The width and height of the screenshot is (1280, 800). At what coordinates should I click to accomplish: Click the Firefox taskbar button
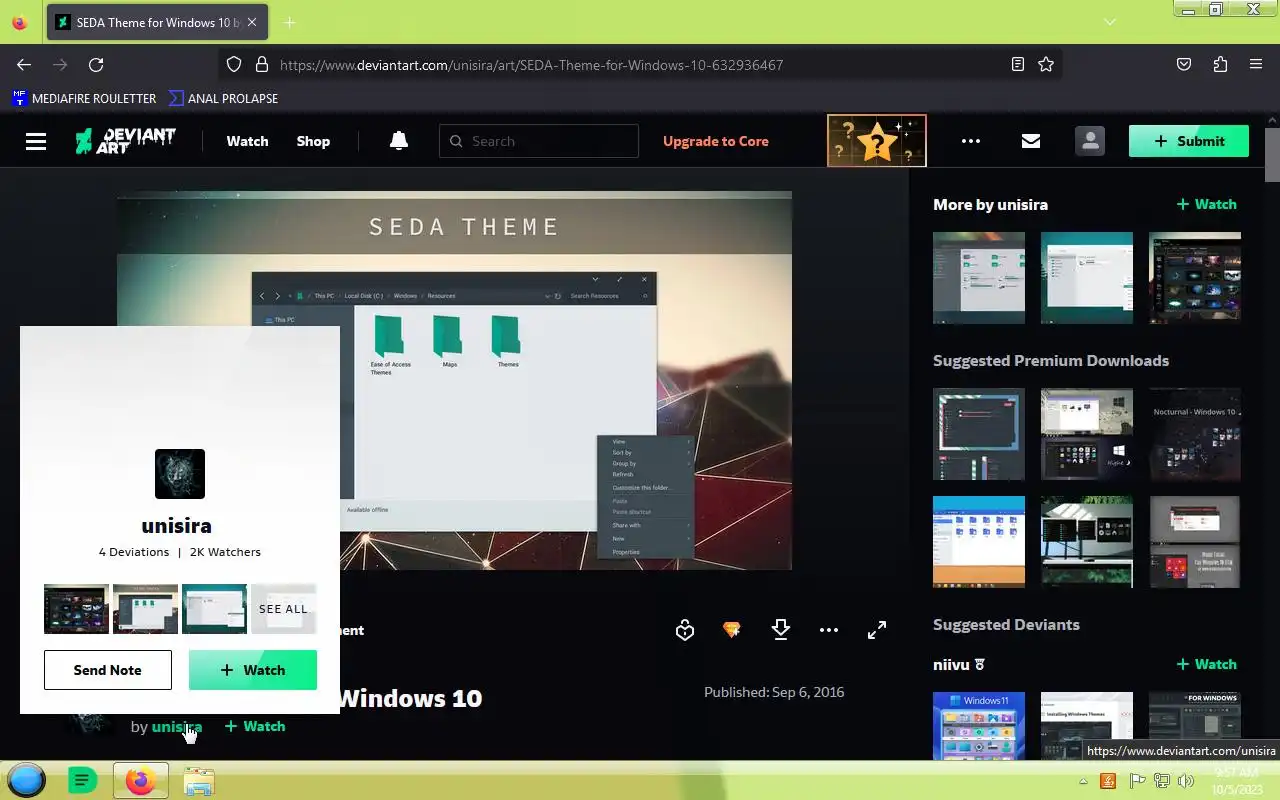140,780
